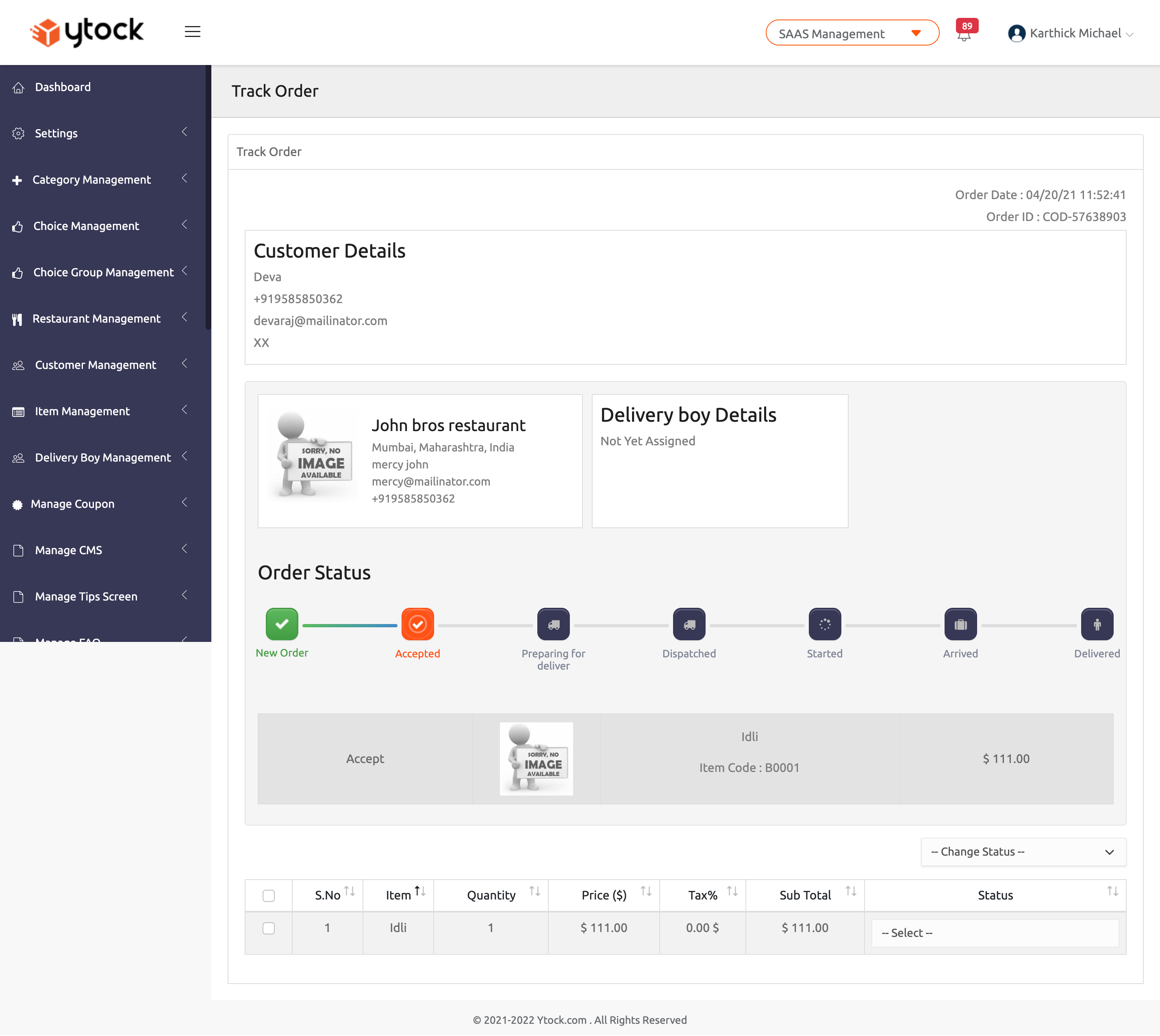Screen dimensions: 1160x1036
Task: Click the Preparing for deliver truck icon
Action: [x=554, y=624]
